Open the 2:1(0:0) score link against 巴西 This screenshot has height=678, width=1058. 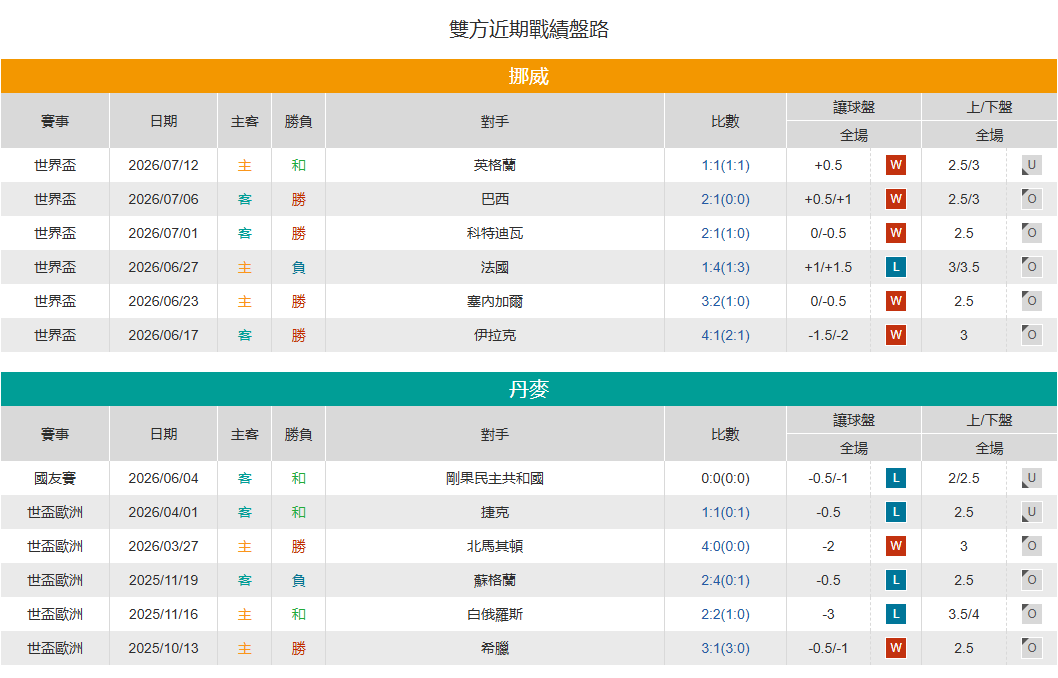tap(725, 199)
